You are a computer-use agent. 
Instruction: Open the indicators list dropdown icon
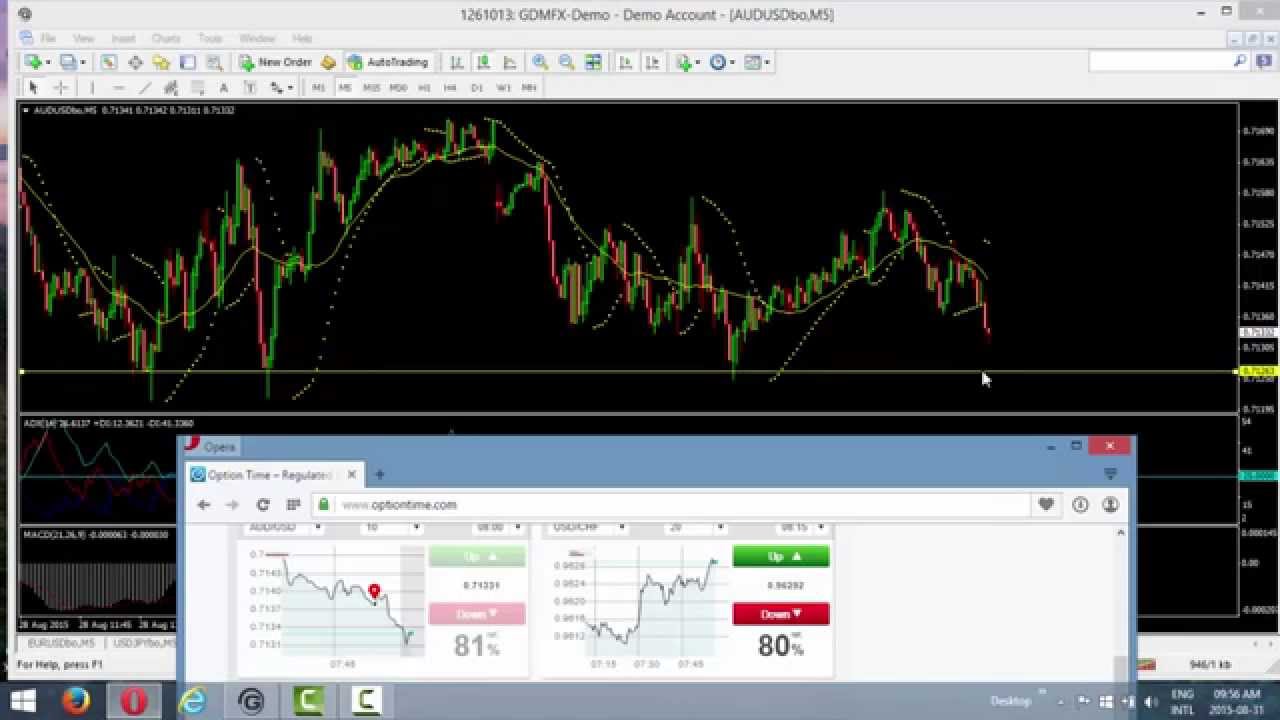[687, 62]
